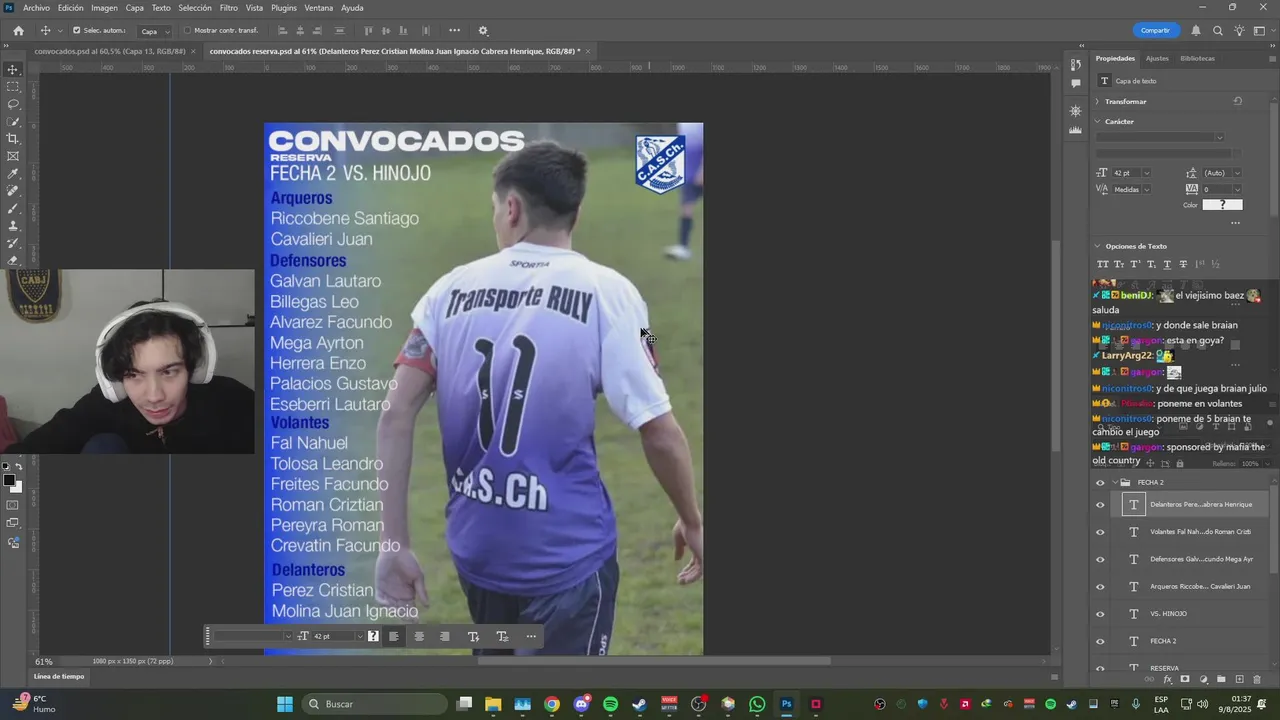
Task: Click the Compartir button
Action: tap(1155, 31)
